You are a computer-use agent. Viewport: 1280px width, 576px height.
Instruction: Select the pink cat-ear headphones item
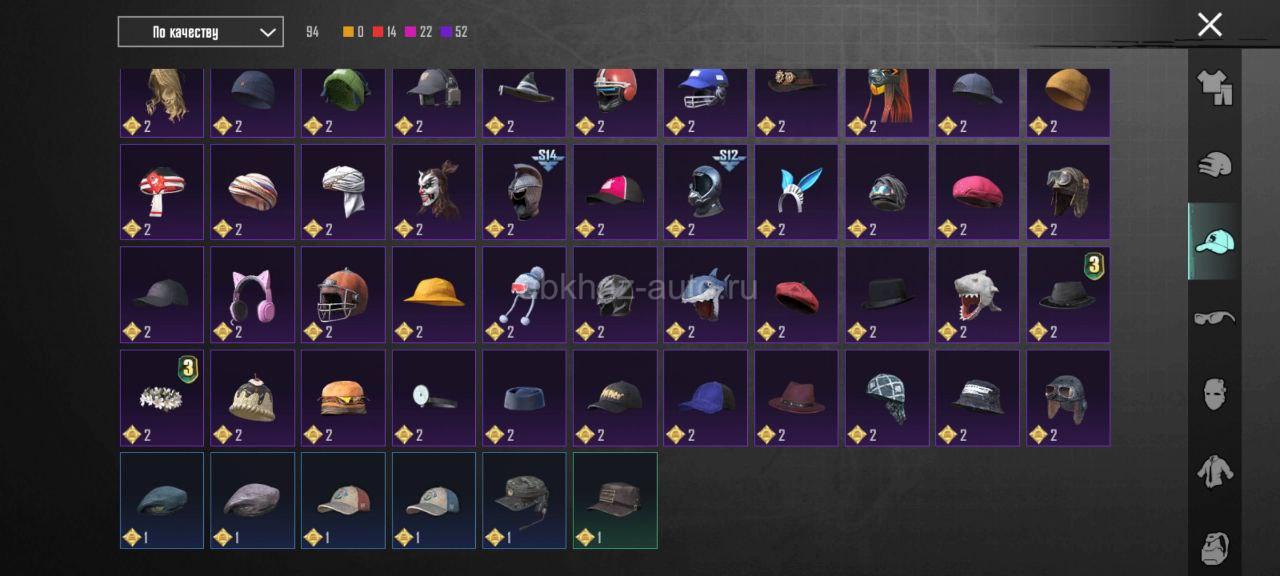[x=253, y=295]
